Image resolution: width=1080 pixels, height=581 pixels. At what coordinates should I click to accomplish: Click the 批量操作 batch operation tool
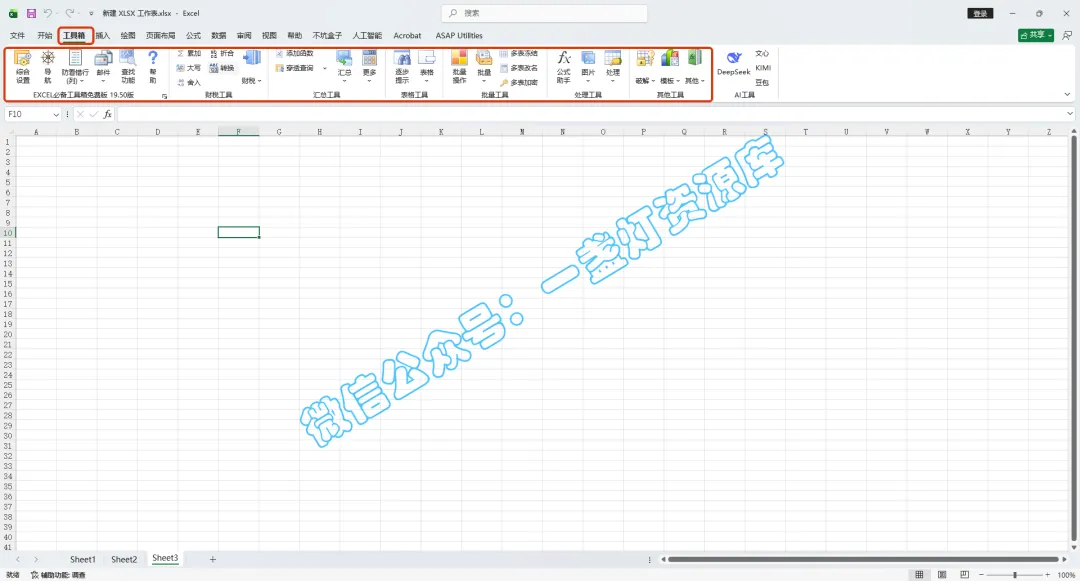coord(459,67)
